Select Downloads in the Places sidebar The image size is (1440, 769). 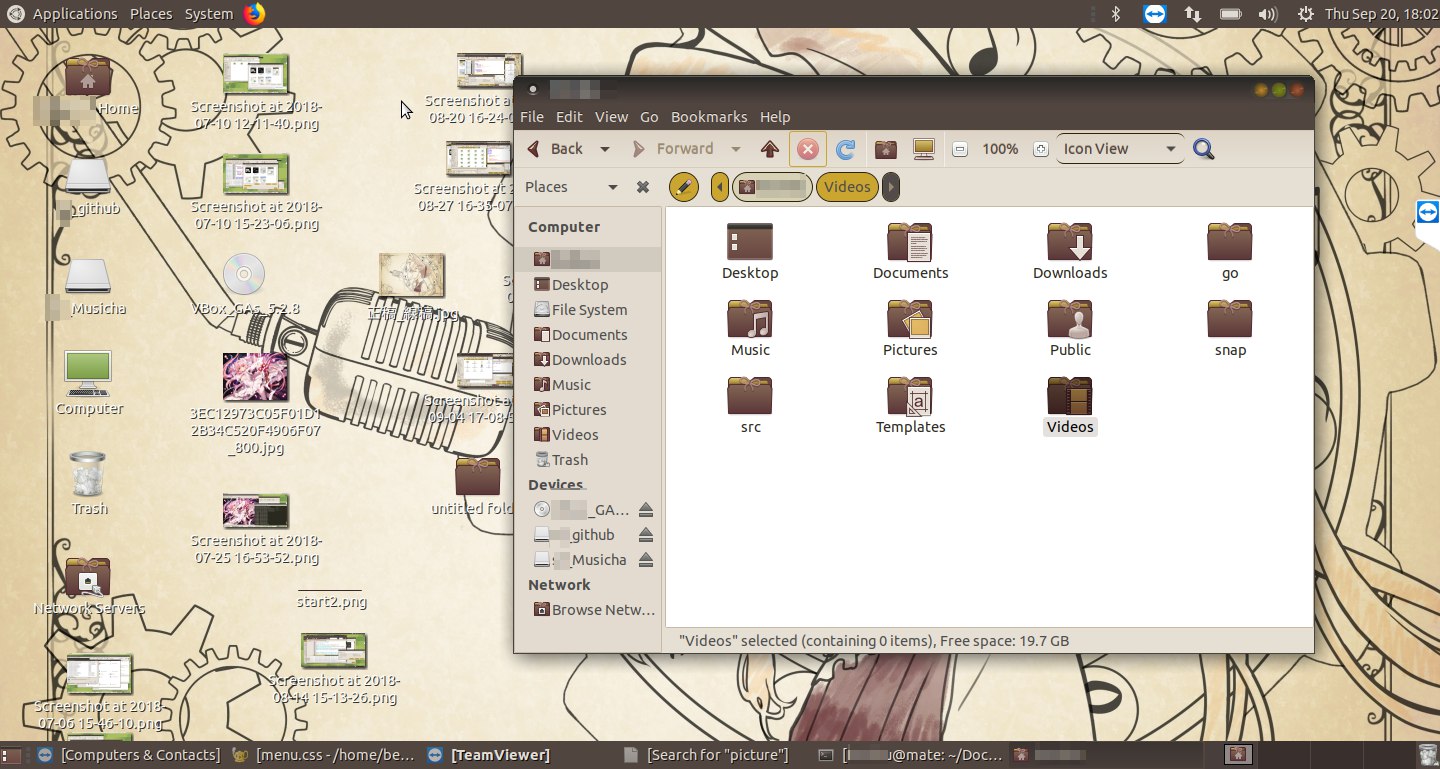pyautogui.click(x=588, y=360)
